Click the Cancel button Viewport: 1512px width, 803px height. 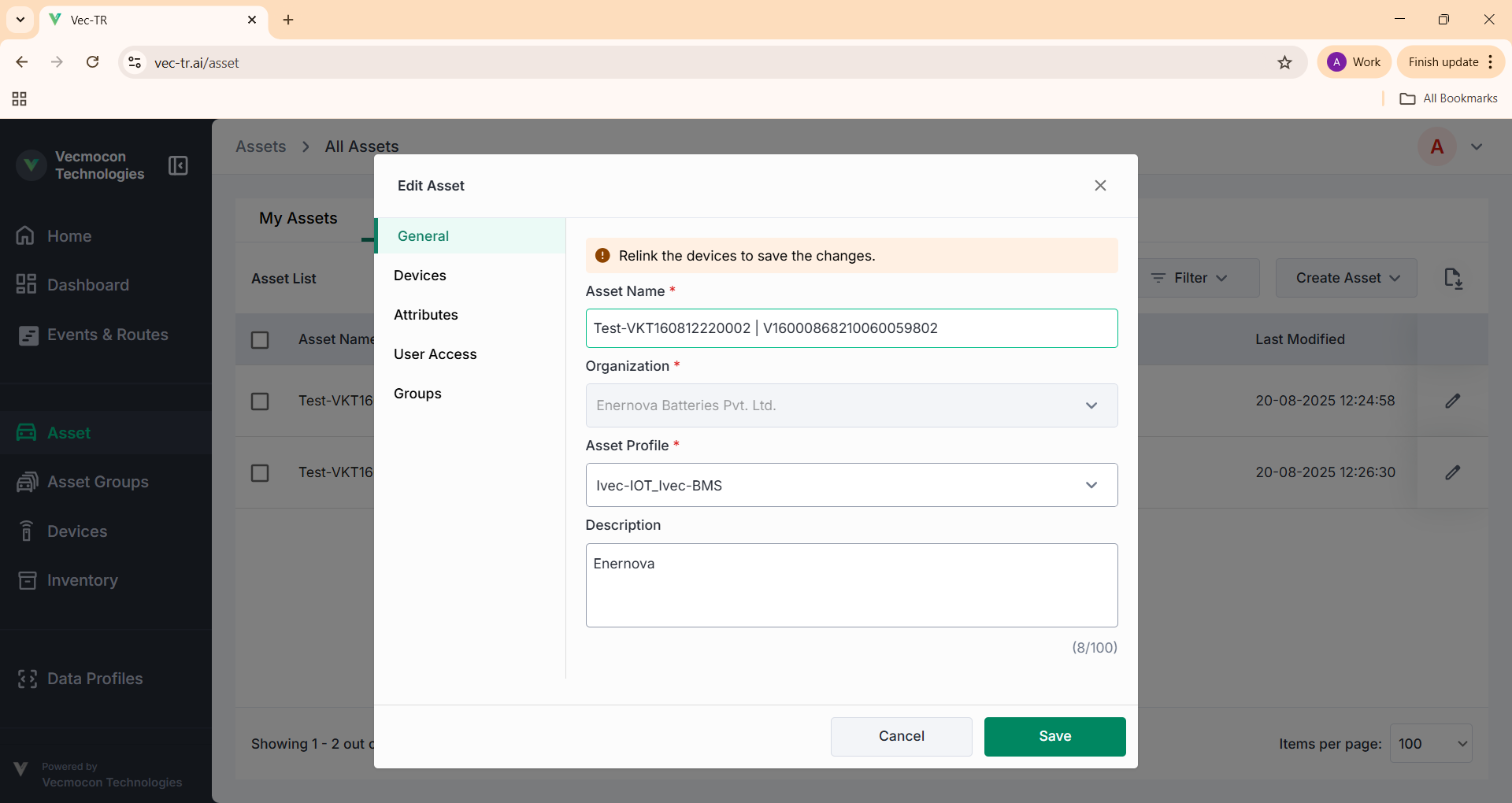tap(901, 736)
